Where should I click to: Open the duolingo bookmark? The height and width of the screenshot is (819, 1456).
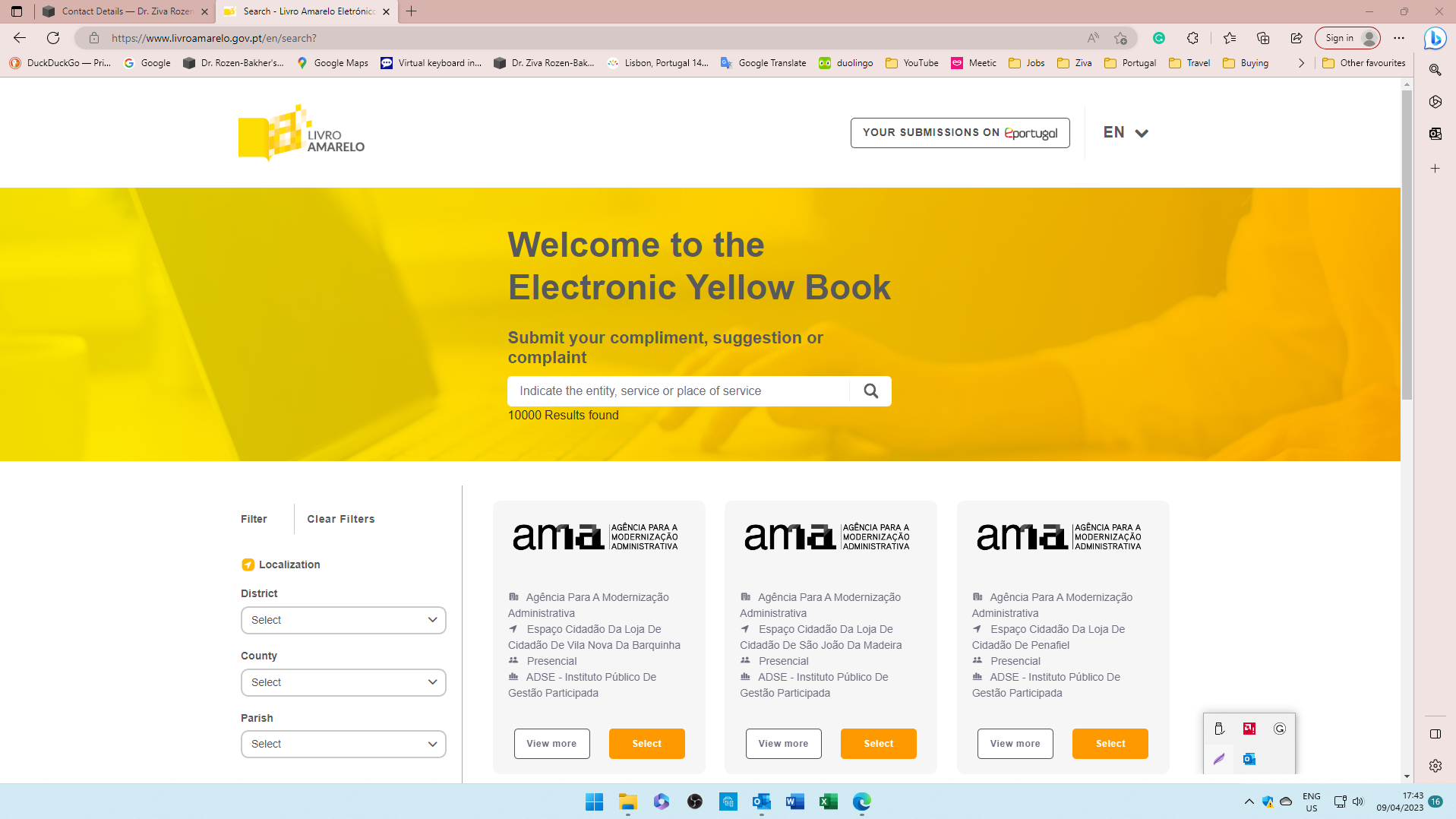click(x=845, y=63)
